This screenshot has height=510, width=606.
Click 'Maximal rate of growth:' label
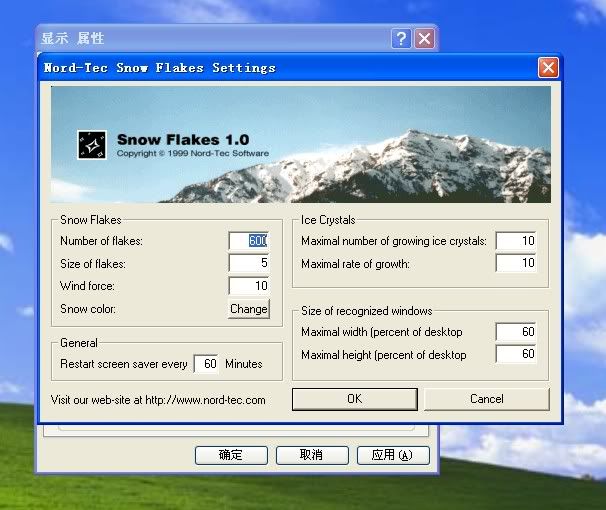point(355,264)
